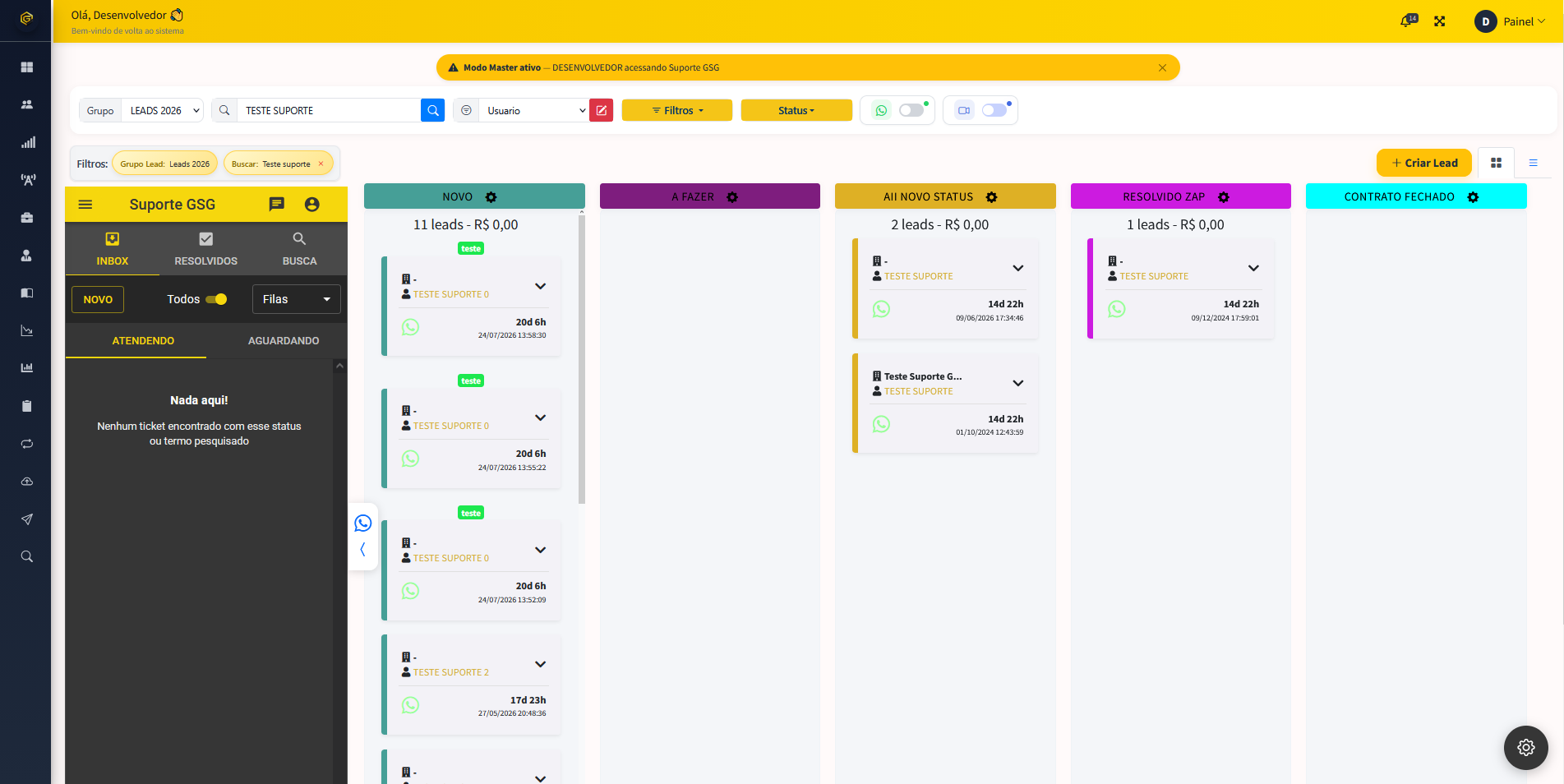Switch to kanban grid view

(x=1496, y=163)
